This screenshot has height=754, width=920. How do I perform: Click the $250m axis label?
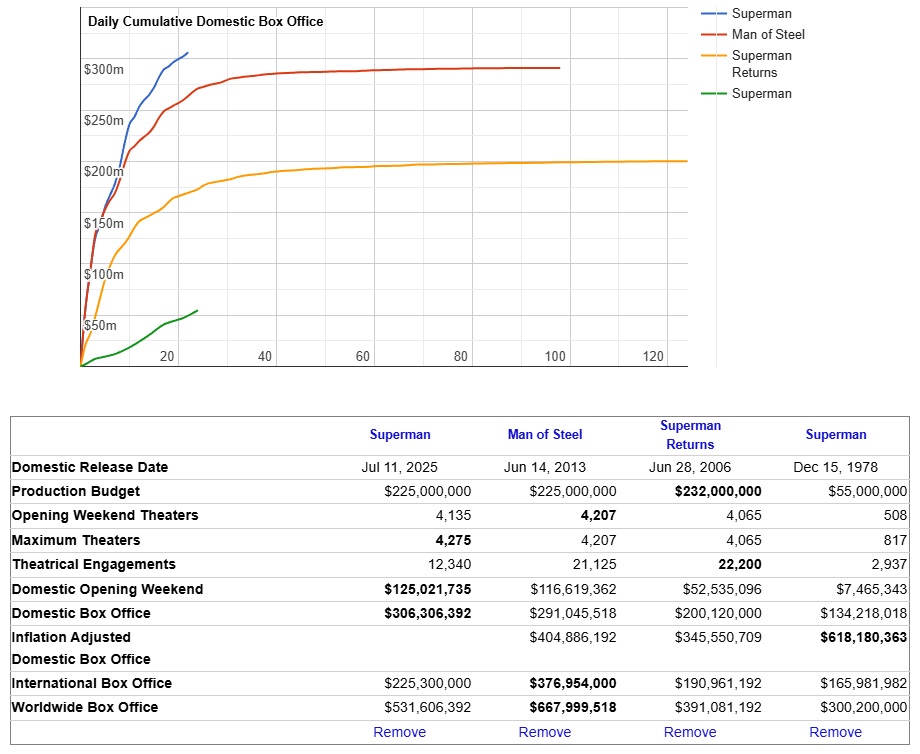[x=104, y=121]
